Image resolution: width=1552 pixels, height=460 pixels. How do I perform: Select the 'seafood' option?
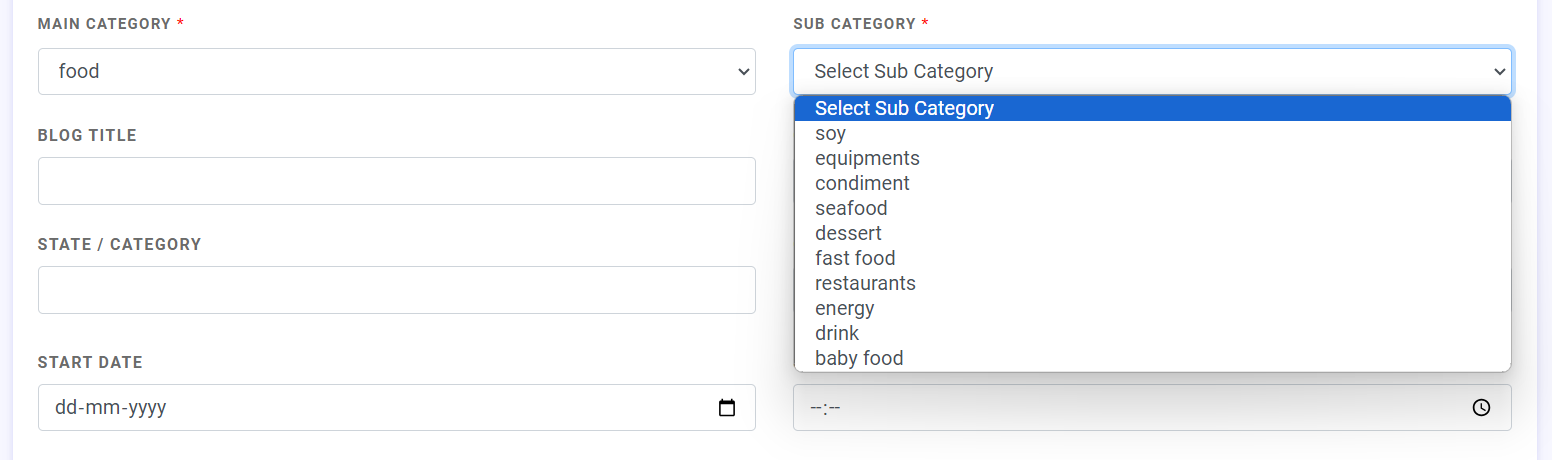coord(851,208)
